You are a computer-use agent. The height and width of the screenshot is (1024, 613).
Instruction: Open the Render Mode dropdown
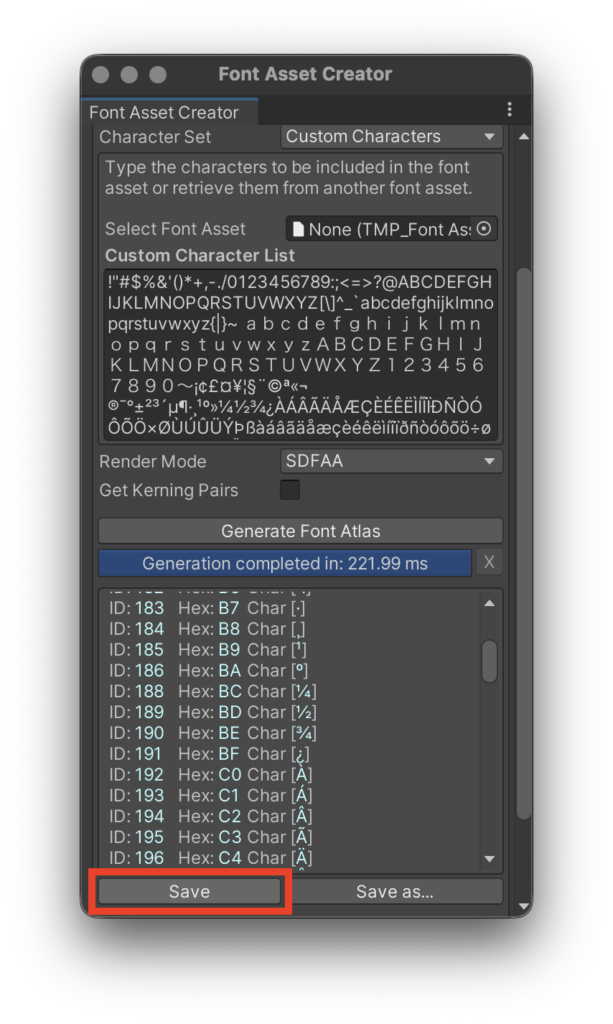(x=390, y=462)
